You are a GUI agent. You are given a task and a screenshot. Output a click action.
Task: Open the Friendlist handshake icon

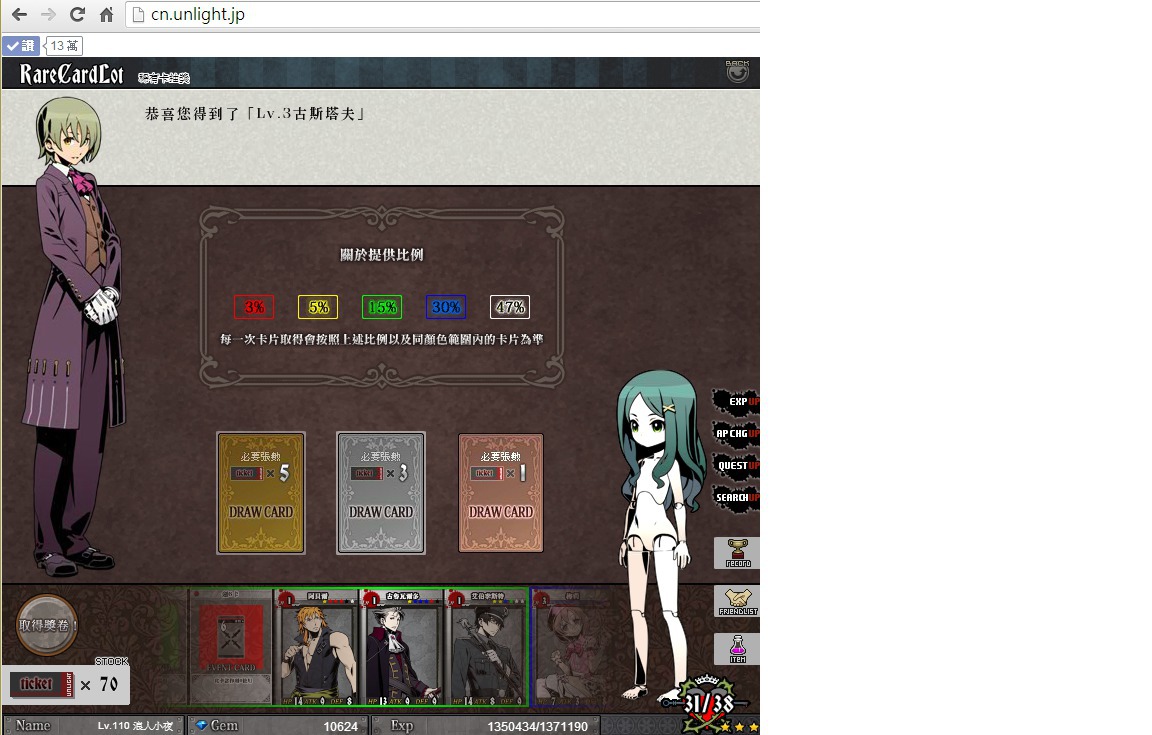(x=737, y=601)
